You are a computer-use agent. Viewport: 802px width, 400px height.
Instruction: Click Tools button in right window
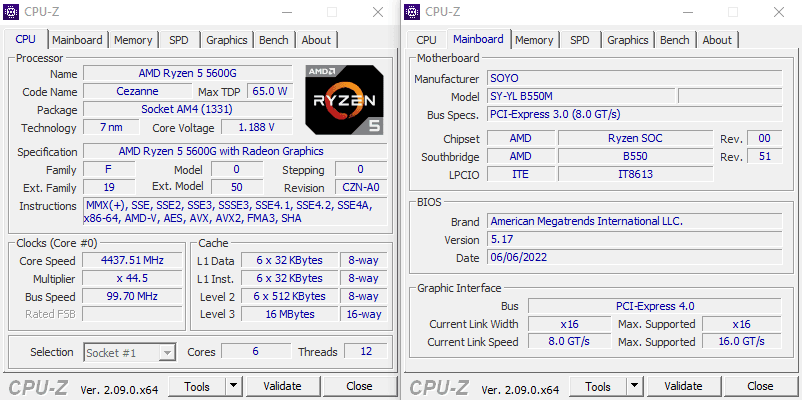[598, 386]
